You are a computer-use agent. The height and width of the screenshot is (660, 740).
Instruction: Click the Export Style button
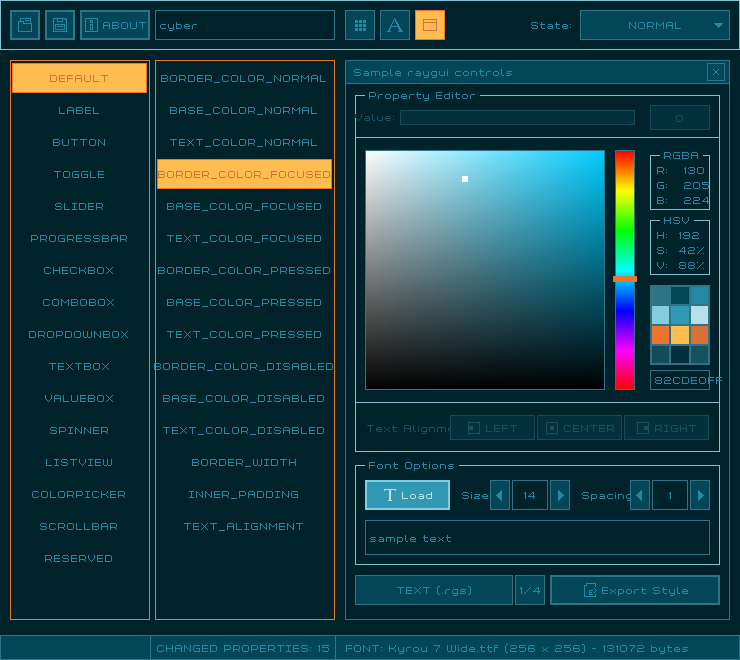click(x=634, y=590)
